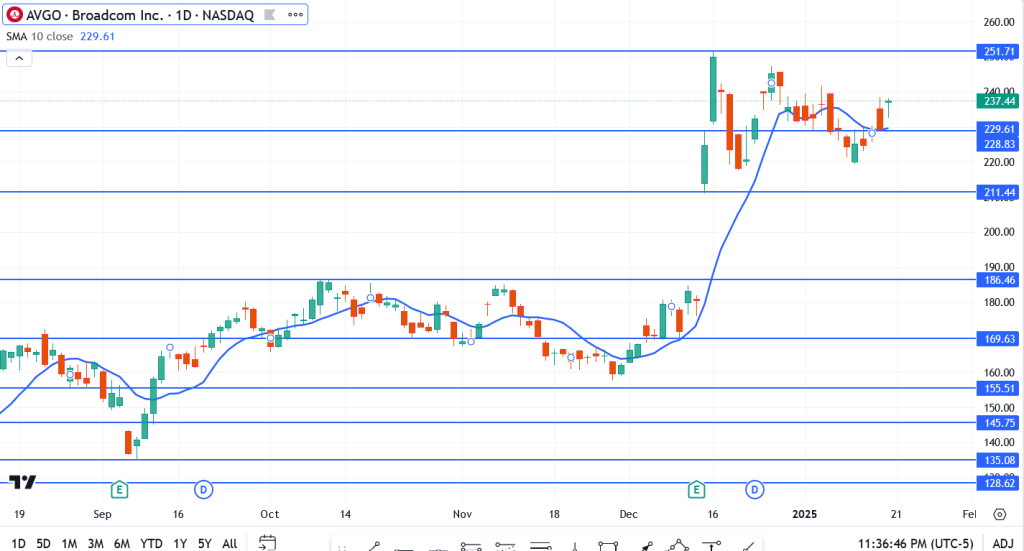Click the December earnings E marker

coord(695,489)
